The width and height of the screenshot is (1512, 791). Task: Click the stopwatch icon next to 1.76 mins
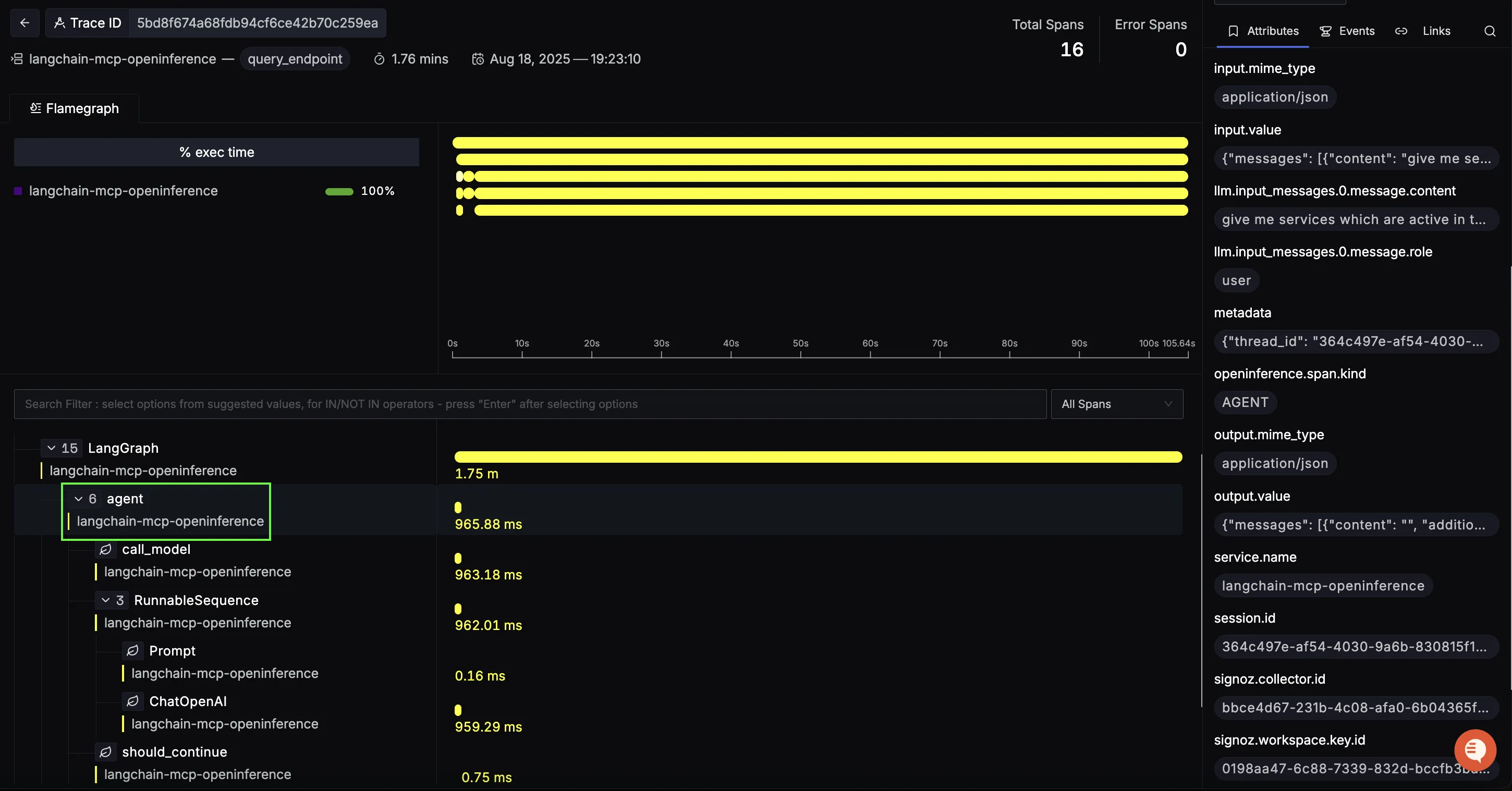coord(379,59)
